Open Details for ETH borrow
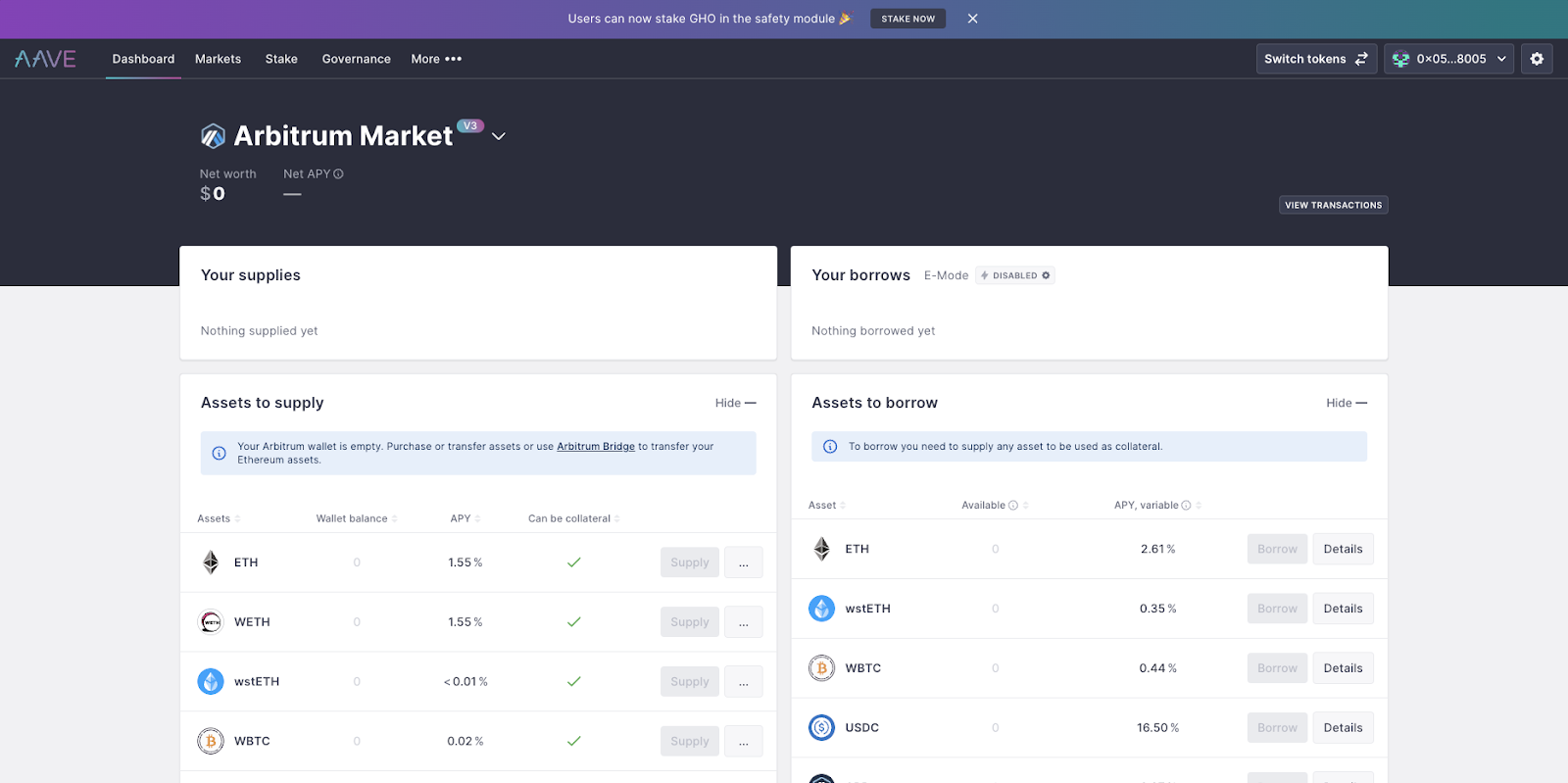This screenshot has height=783, width=1568. (x=1343, y=549)
